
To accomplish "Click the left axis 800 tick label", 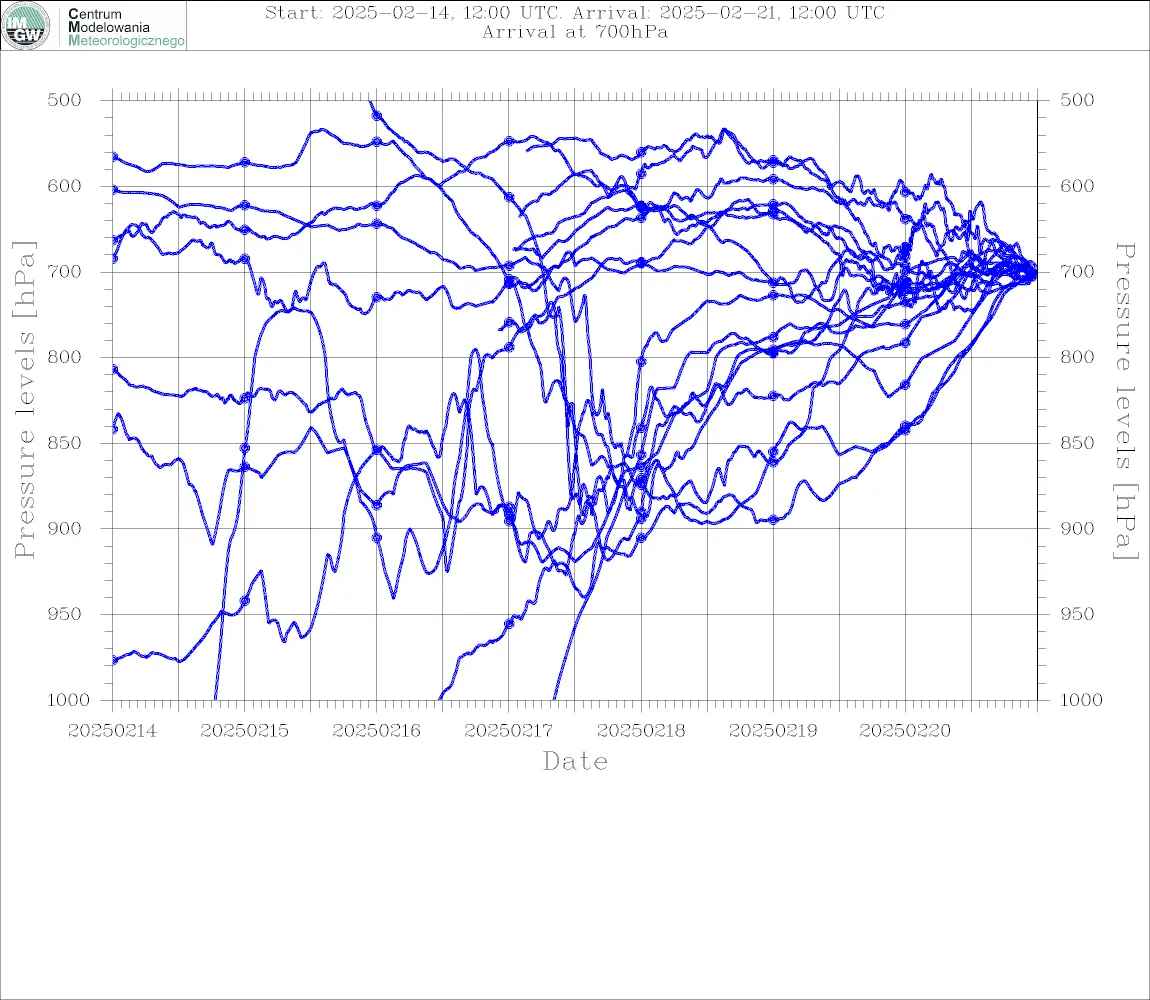I will pos(65,357).
